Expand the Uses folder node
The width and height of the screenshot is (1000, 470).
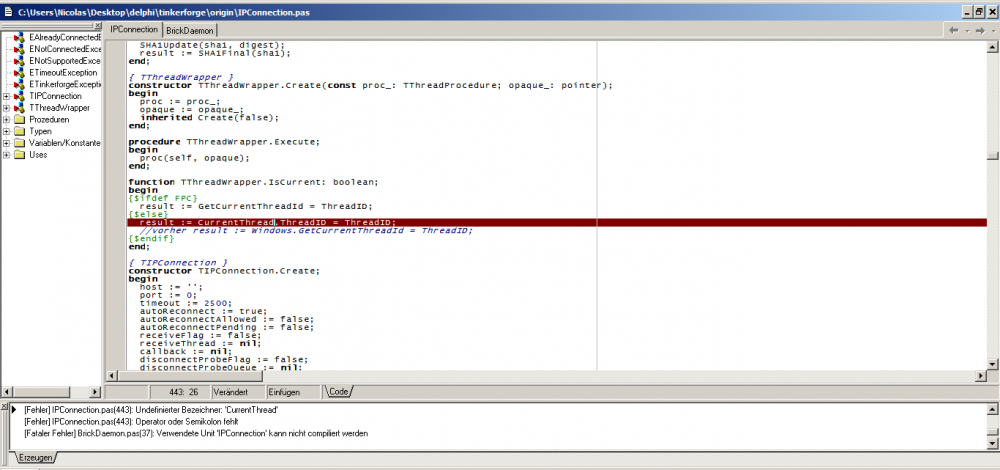[x=6, y=154]
